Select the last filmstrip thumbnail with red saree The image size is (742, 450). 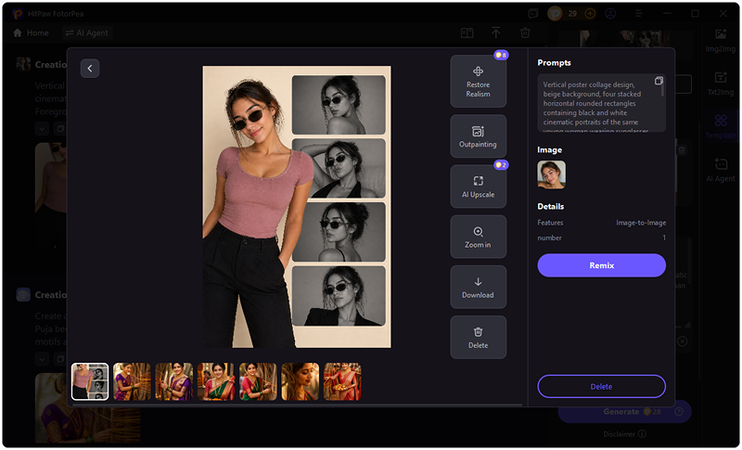tap(342, 381)
